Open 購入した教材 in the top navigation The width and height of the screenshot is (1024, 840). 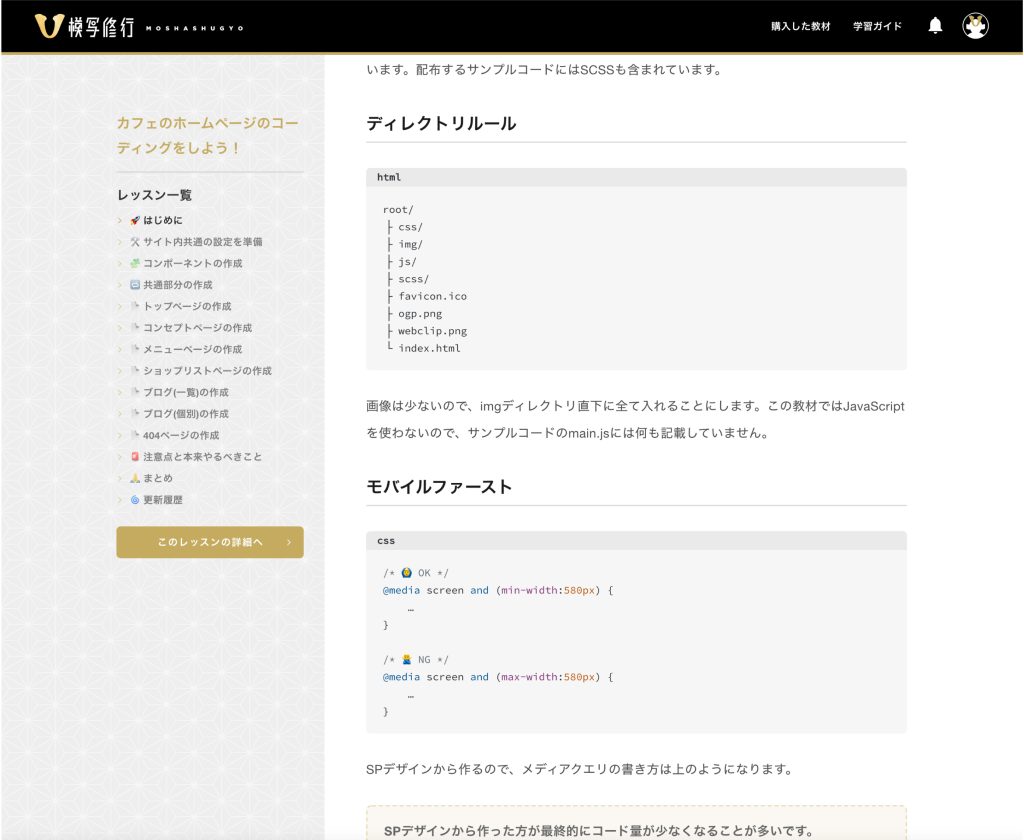800,26
